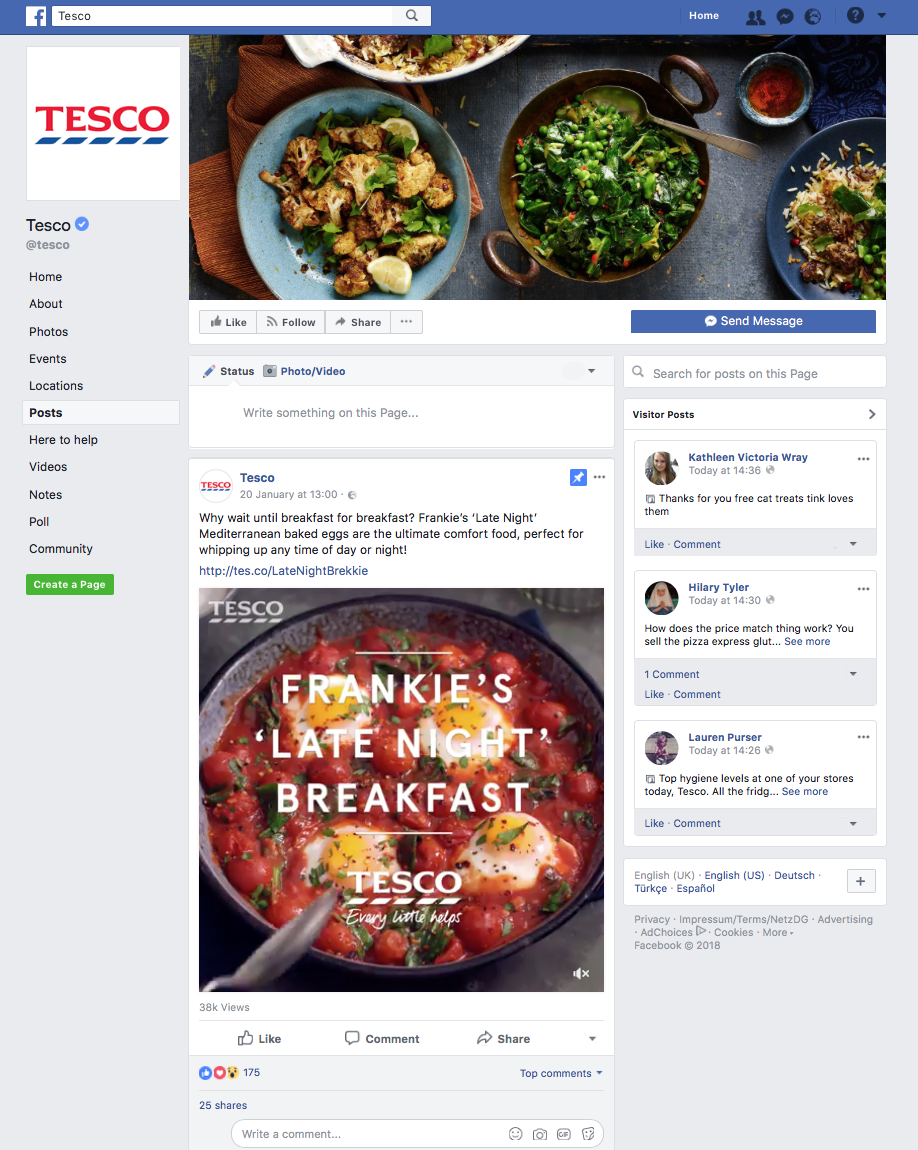Click the pinned post pin icon
918x1150 pixels.
pos(578,477)
